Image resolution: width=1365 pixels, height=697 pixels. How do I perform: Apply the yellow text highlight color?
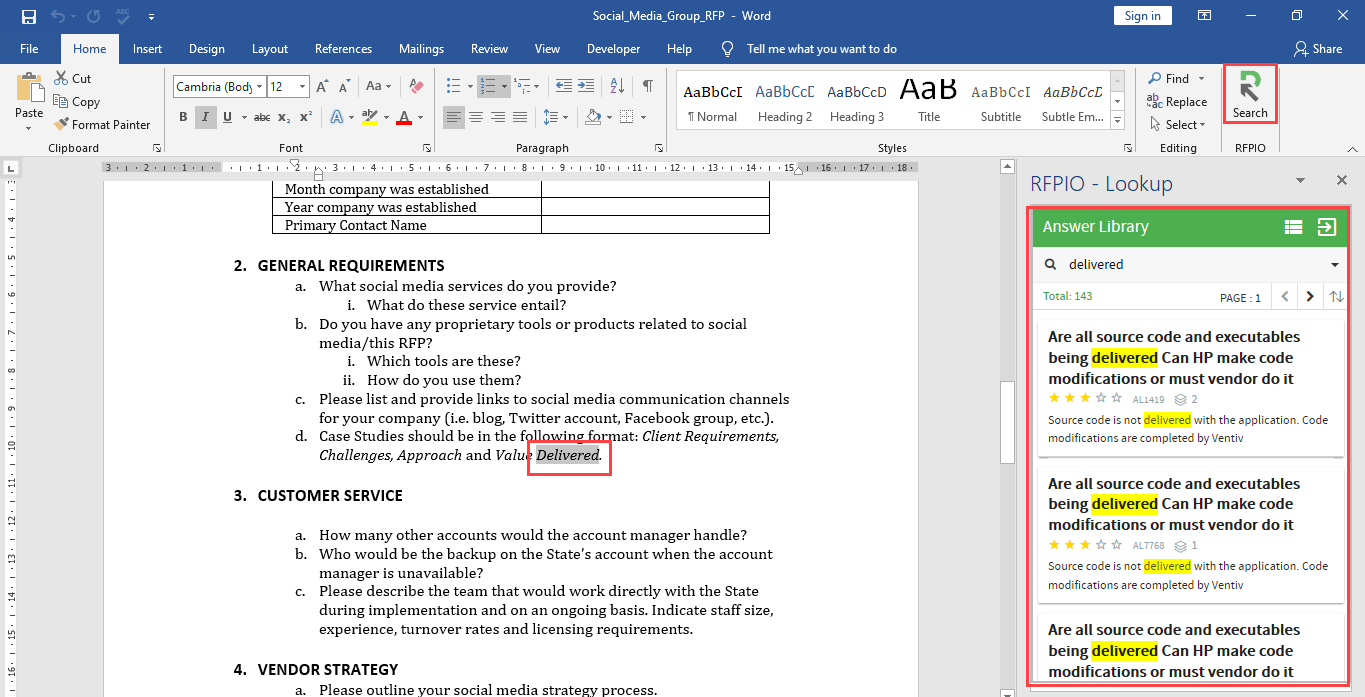tap(369, 117)
